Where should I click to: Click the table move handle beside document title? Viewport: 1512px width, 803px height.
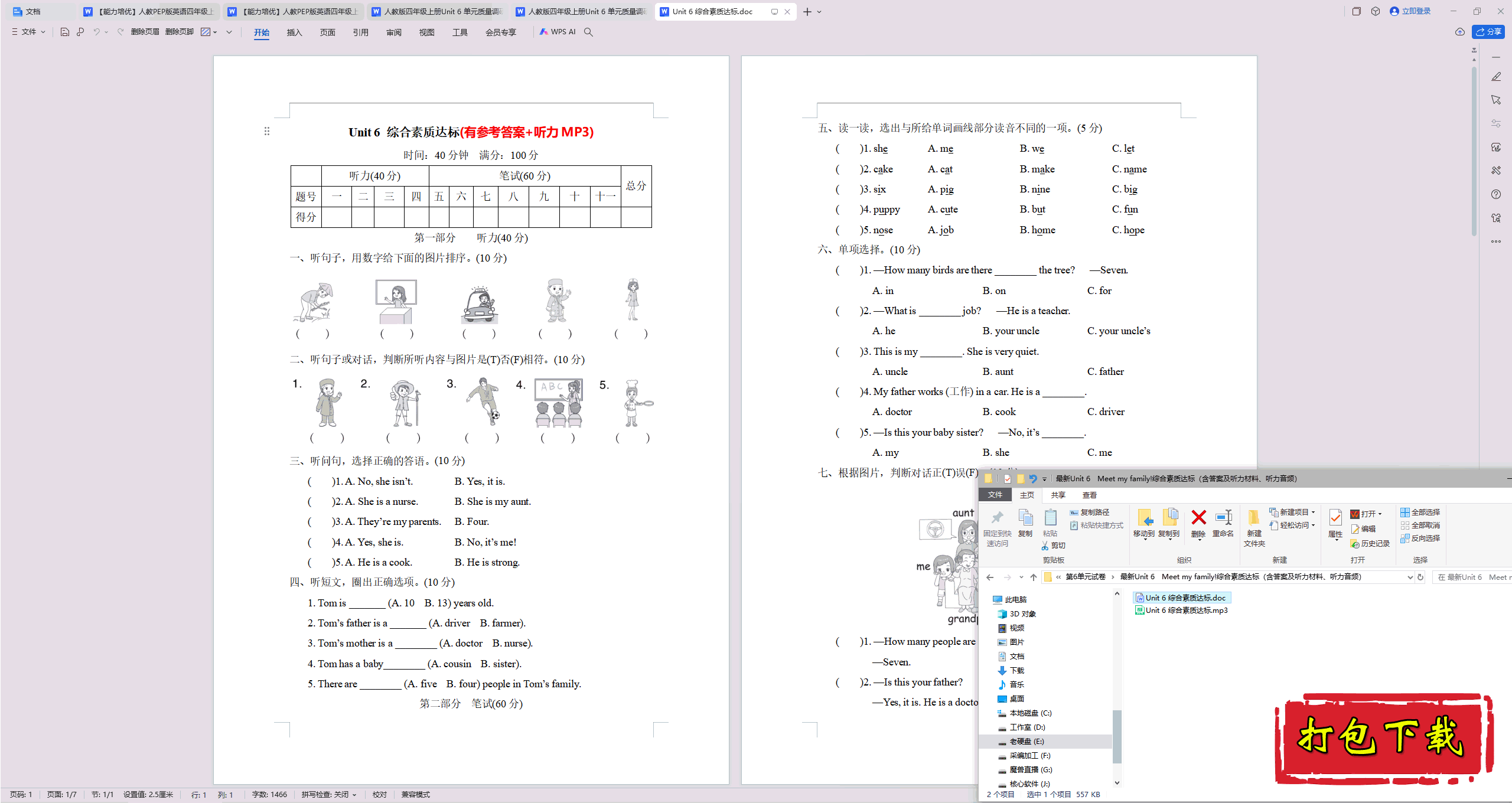[x=267, y=131]
